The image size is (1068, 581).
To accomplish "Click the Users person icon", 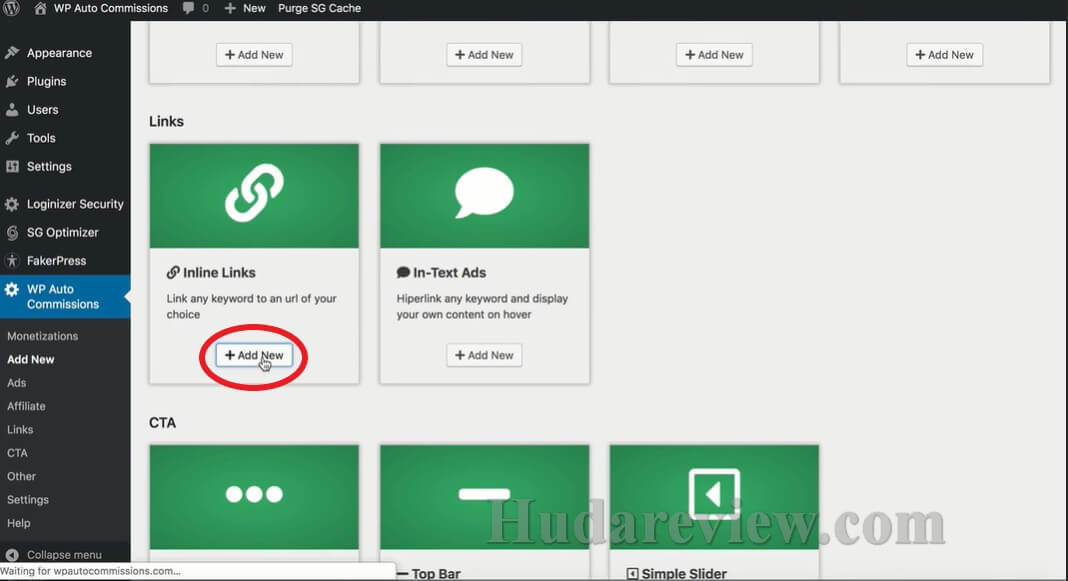I will [x=12, y=110].
